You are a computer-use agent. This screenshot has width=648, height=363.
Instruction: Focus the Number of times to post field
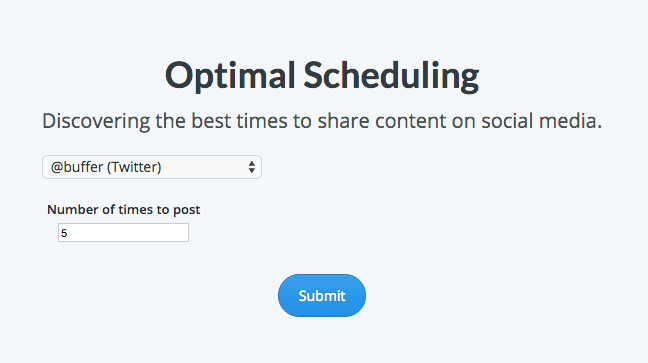point(123,232)
